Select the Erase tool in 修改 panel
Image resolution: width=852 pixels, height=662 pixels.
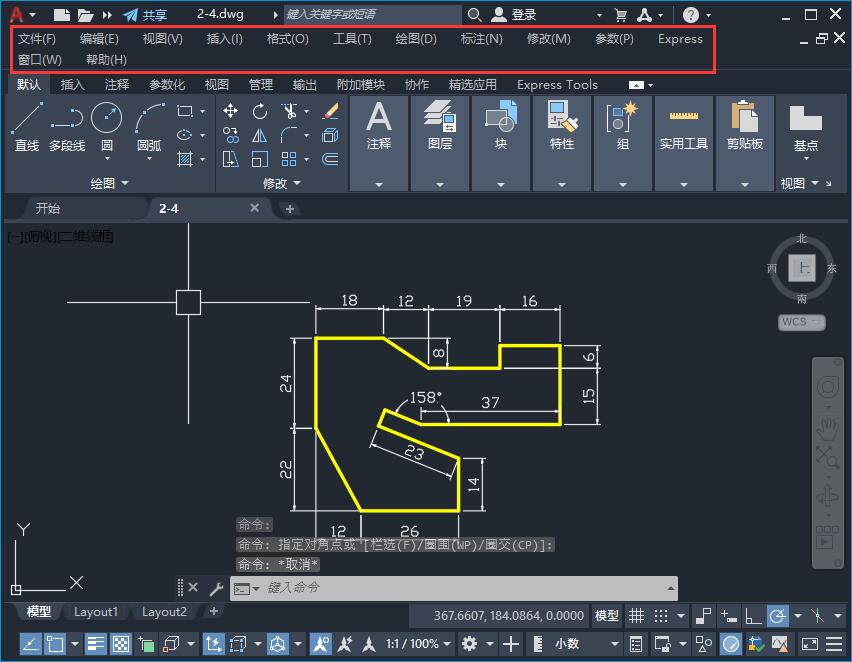[x=332, y=111]
